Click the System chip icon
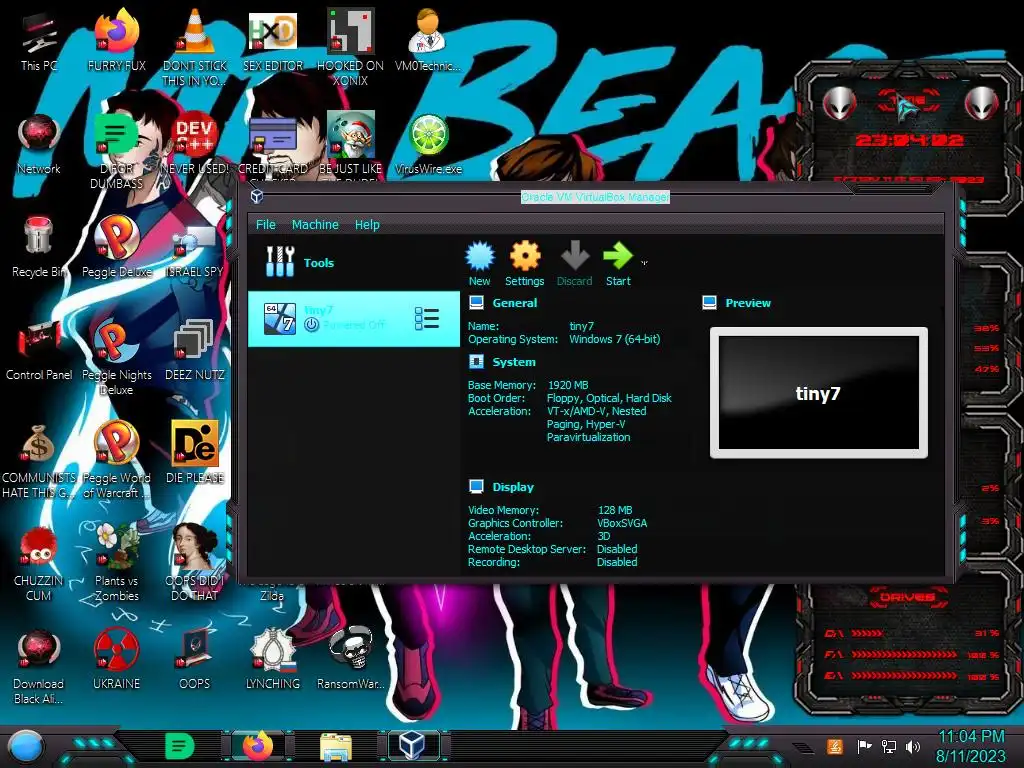The width and height of the screenshot is (1024, 768). 477,362
